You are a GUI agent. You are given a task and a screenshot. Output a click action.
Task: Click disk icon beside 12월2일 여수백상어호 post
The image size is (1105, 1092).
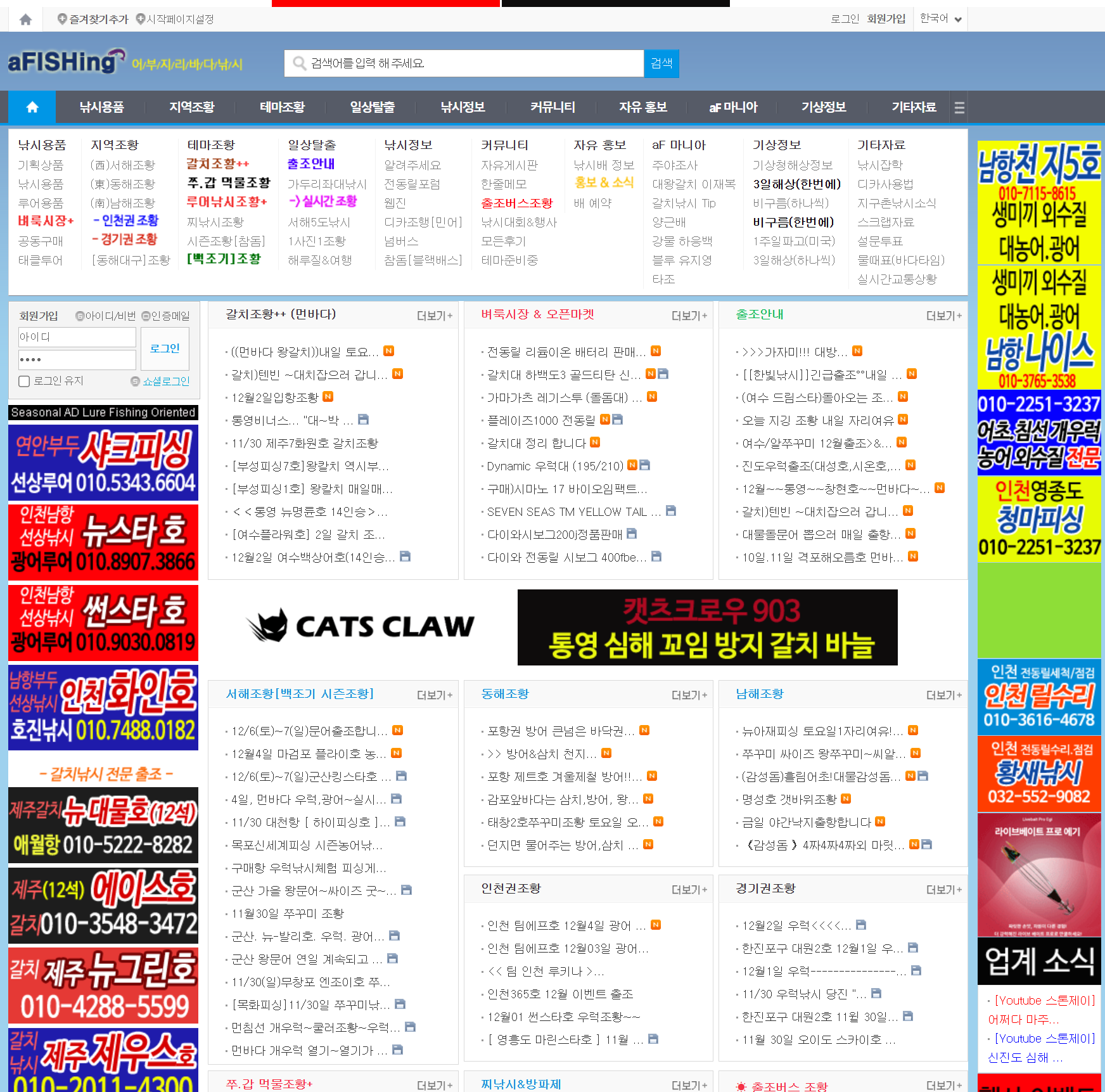tap(406, 556)
